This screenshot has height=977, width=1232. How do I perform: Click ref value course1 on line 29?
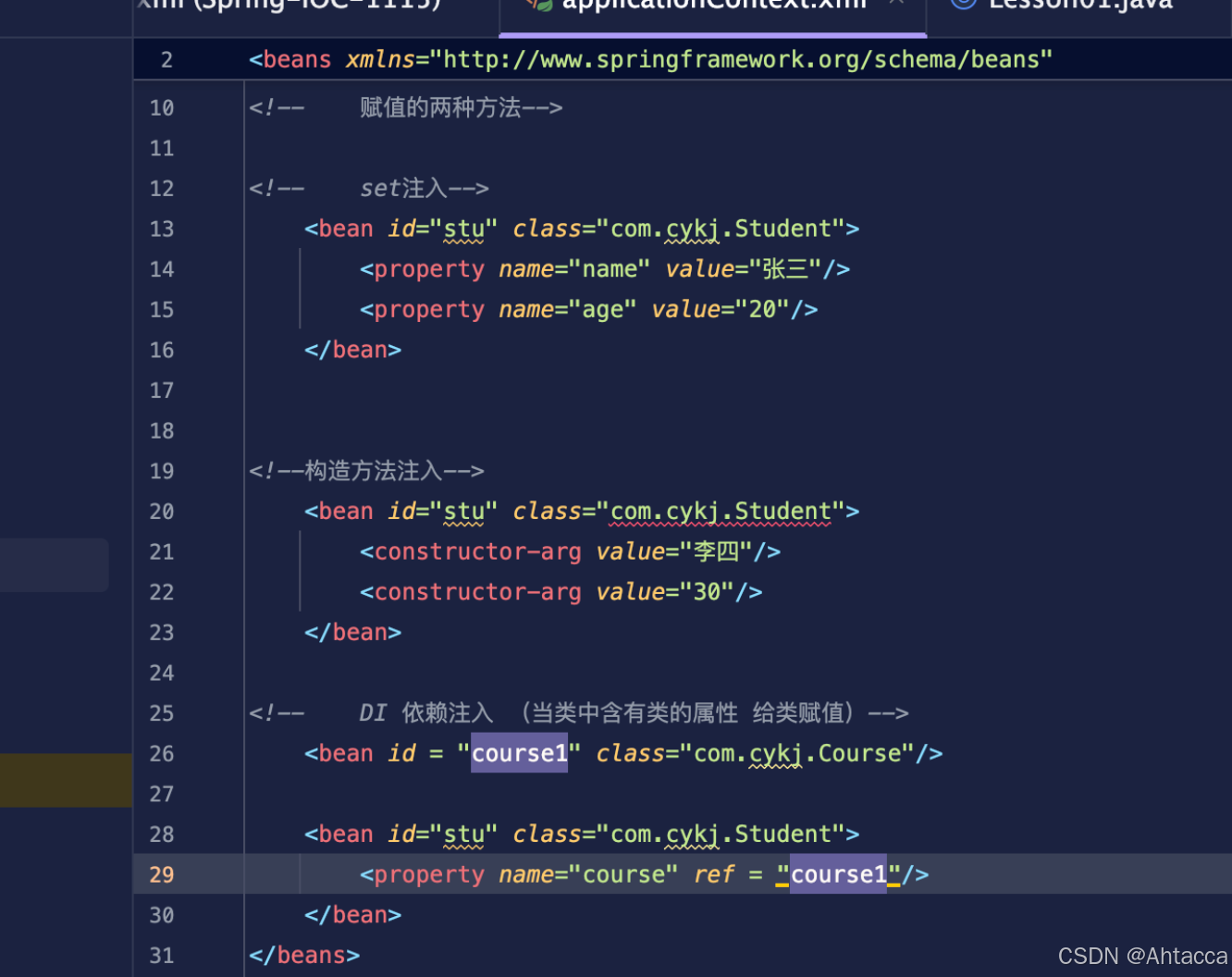point(838,875)
